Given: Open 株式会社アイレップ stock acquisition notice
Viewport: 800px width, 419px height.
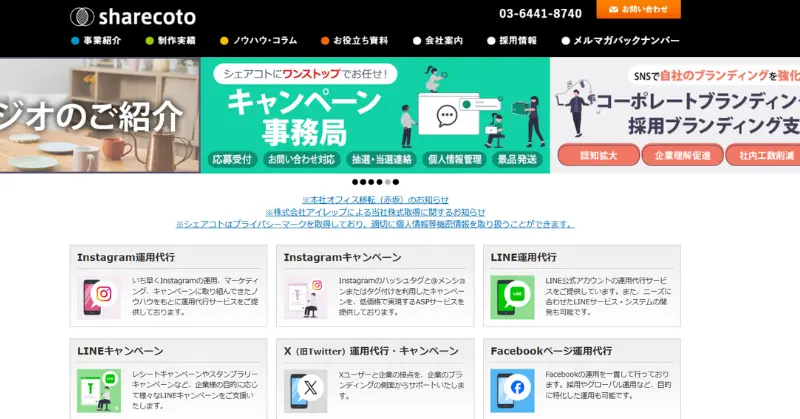Looking at the screenshot, I should tap(375, 212).
